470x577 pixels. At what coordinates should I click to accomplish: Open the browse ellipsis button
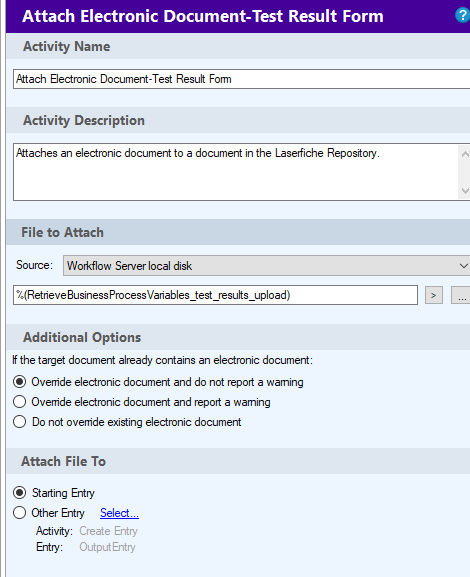[x=461, y=295]
